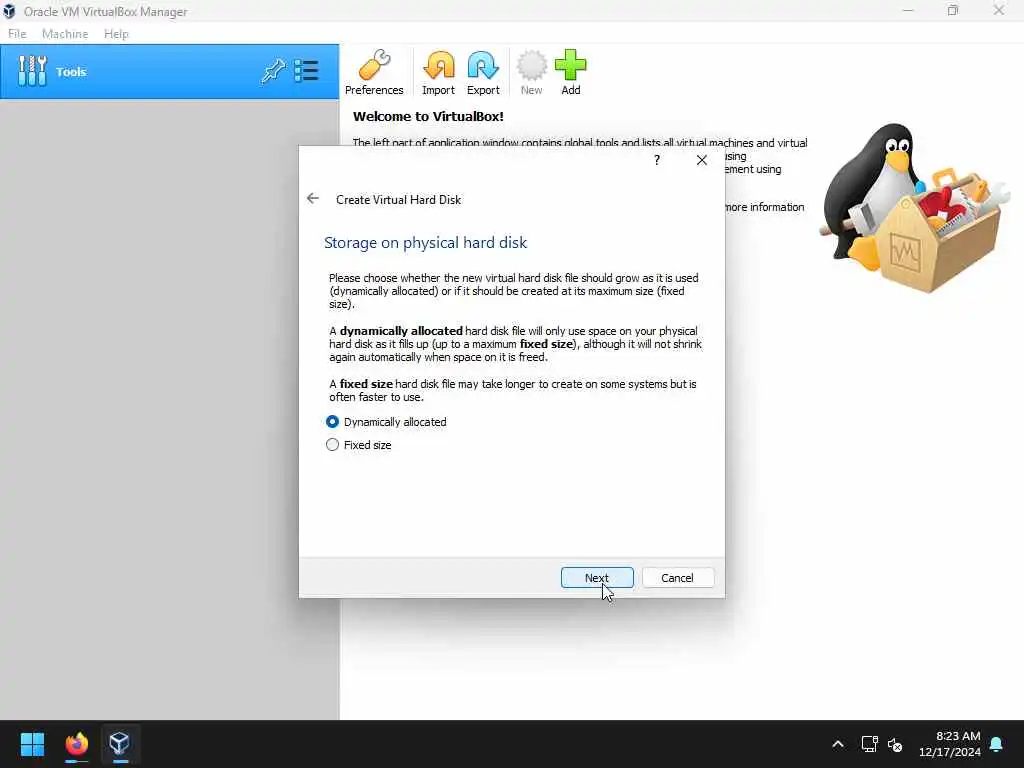
Task: Open the notifications bell icon
Action: coord(997,744)
